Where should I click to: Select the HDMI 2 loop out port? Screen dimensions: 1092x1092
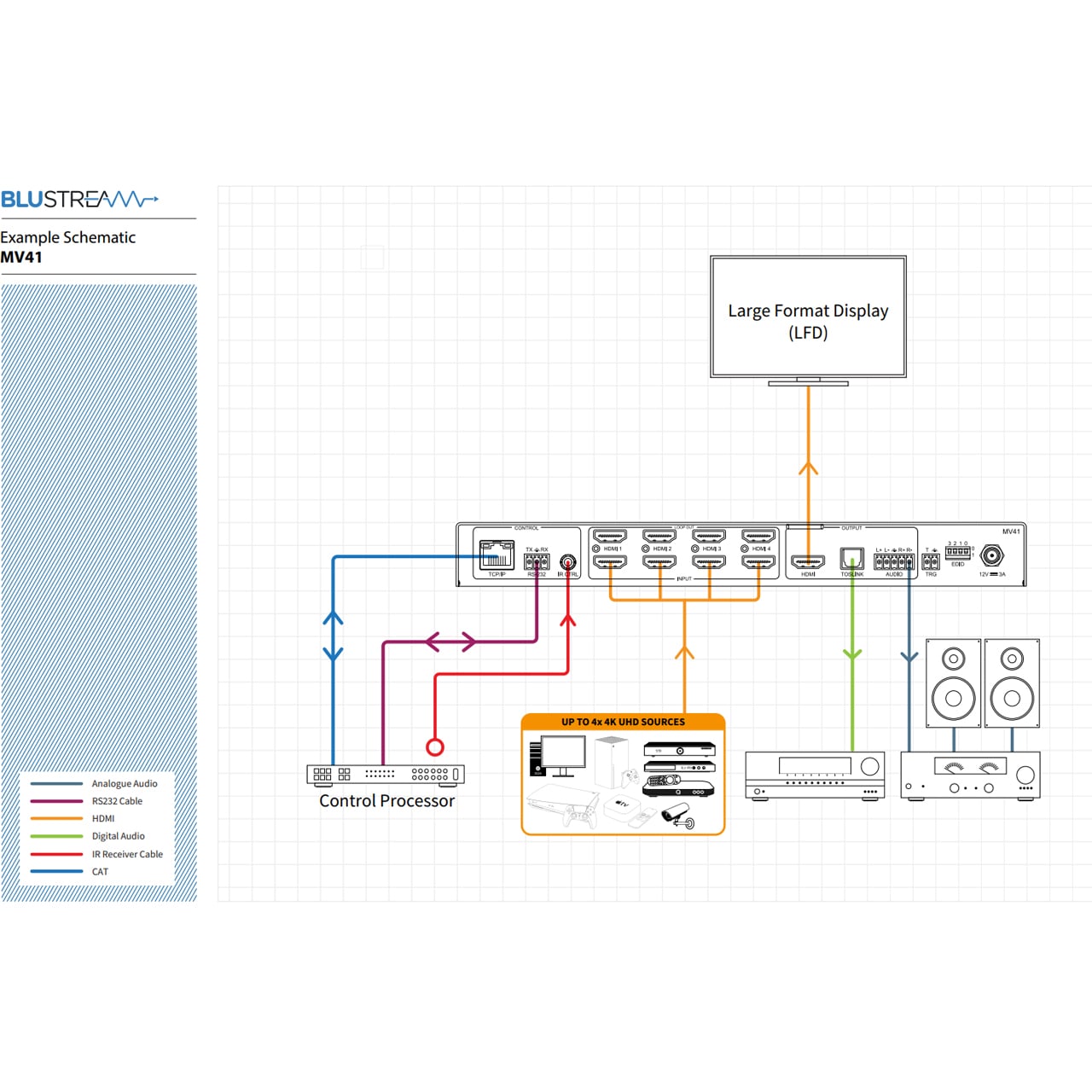[659, 537]
